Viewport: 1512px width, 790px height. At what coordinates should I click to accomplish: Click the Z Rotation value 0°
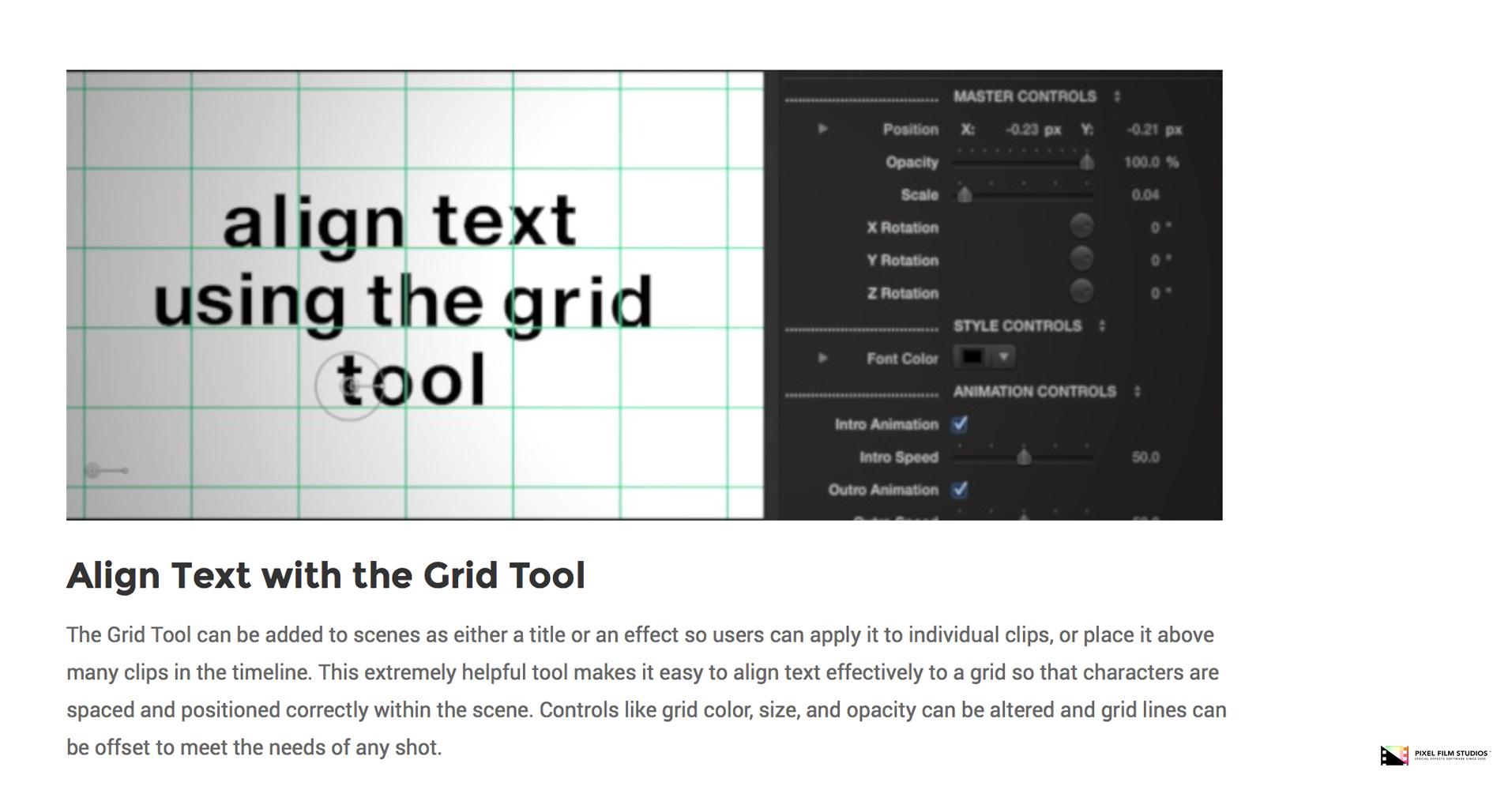(1160, 293)
